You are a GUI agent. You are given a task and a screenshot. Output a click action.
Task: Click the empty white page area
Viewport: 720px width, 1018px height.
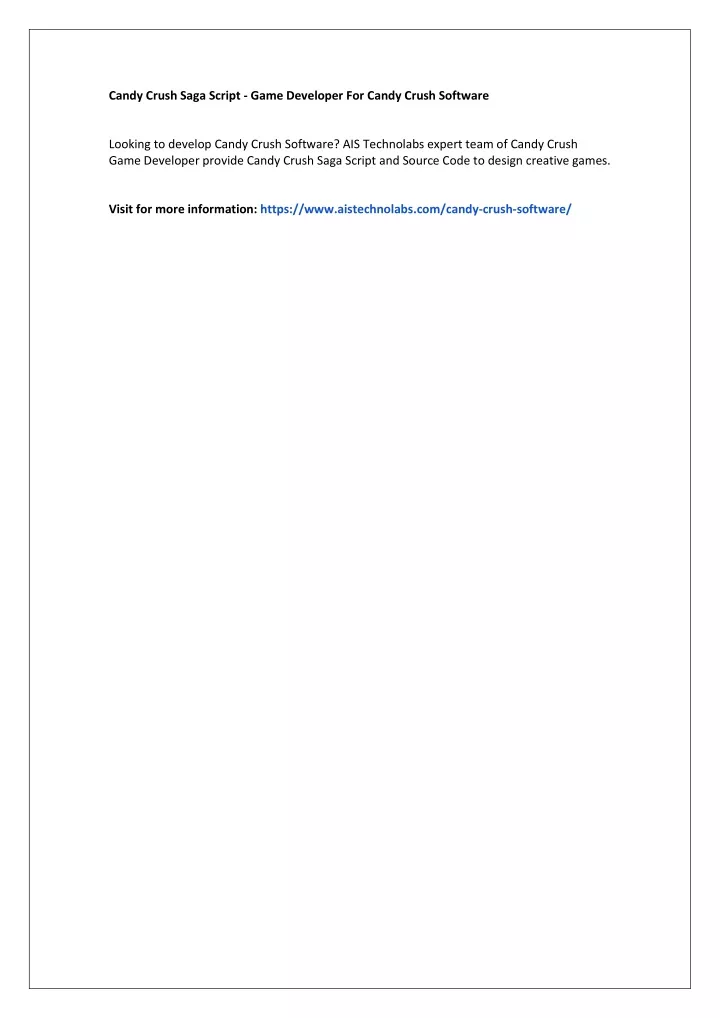point(360,584)
